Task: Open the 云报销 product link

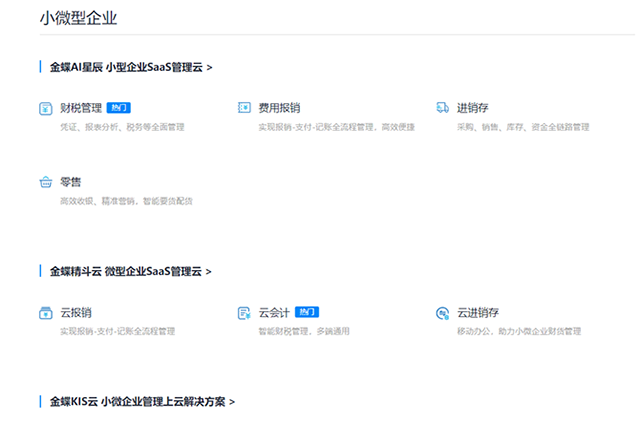Action: tap(76, 312)
